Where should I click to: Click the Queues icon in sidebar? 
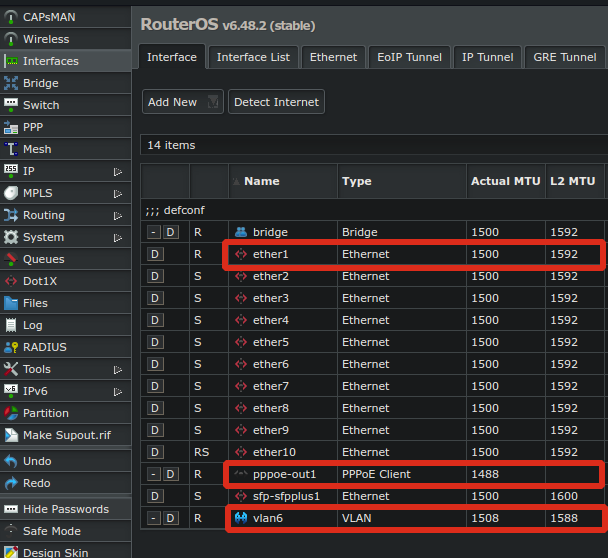point(12,259)
